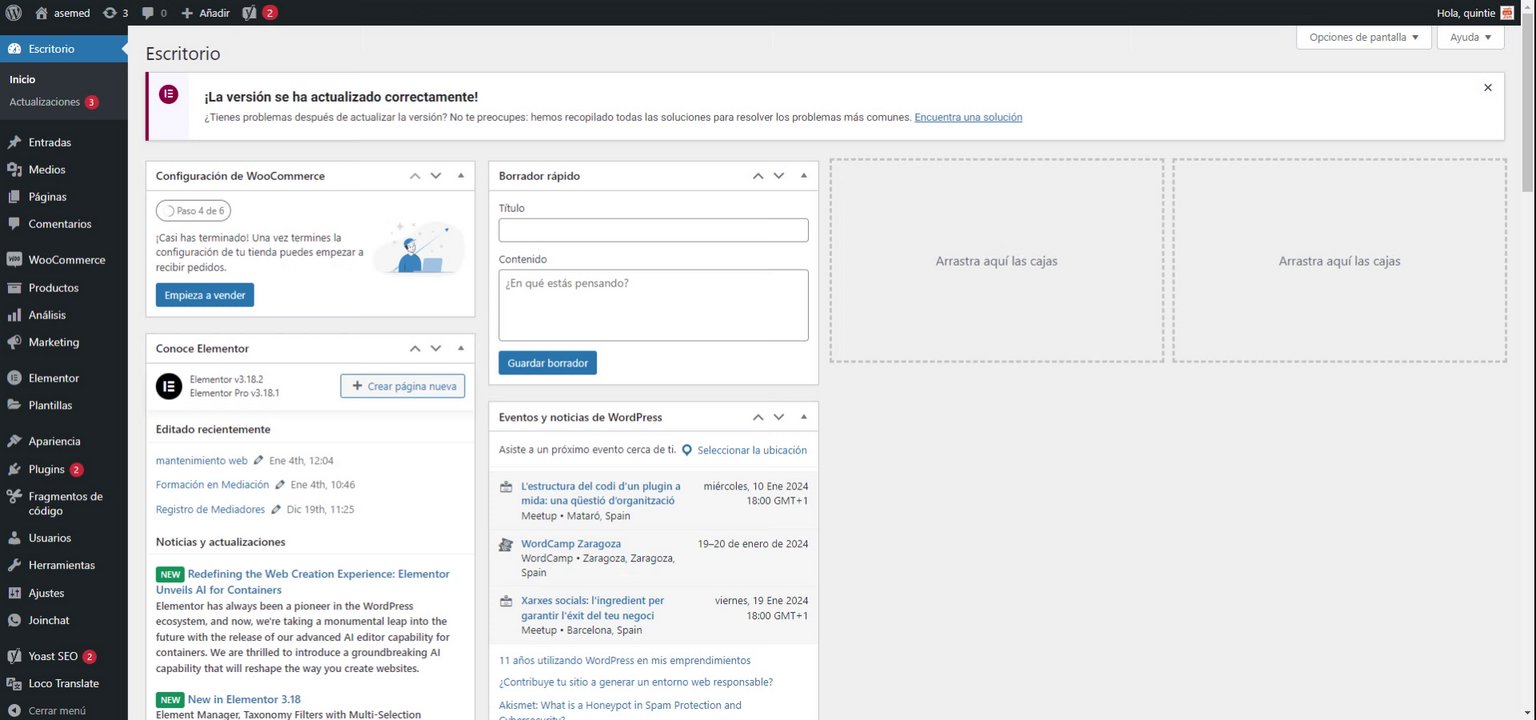Image resolution: width=1536 pixels, height=720 pixels.
Task: Click the WooCommerce icon in sidebar
Action: (14, 260)
